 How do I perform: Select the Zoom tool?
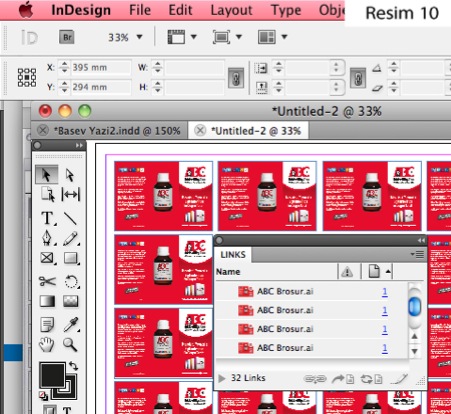tap(70, 345)
